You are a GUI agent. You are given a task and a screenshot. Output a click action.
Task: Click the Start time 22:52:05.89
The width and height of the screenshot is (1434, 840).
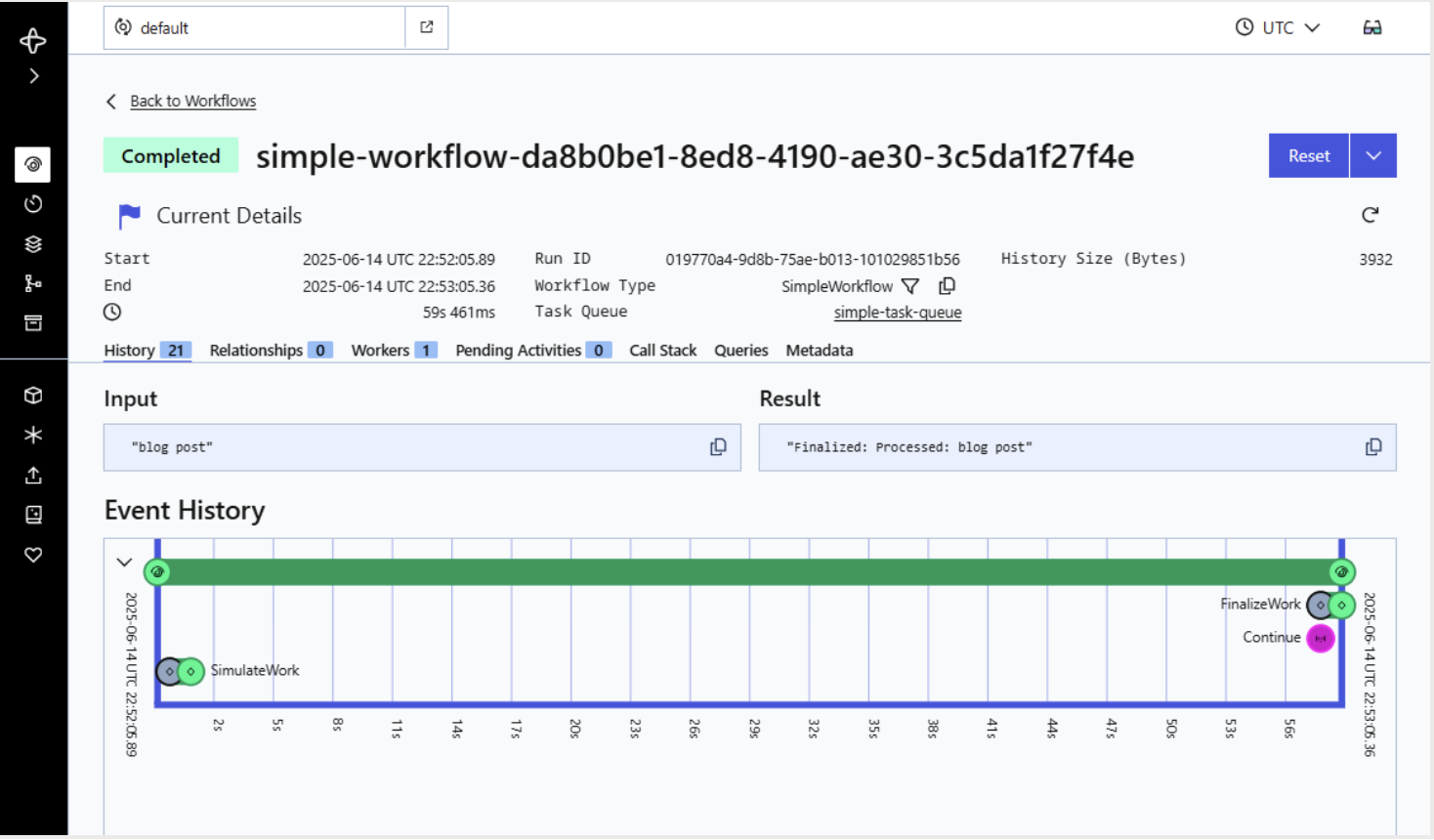tap(399, 259)
